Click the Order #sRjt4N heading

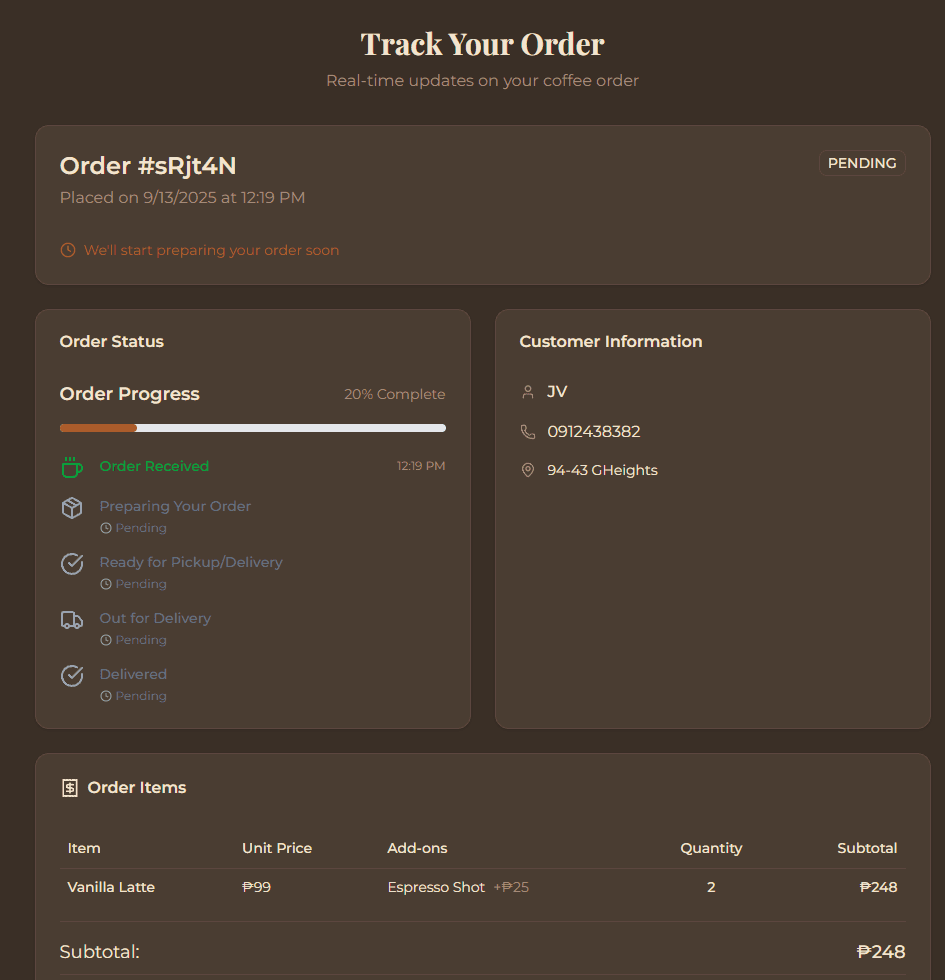pos(147,166)
